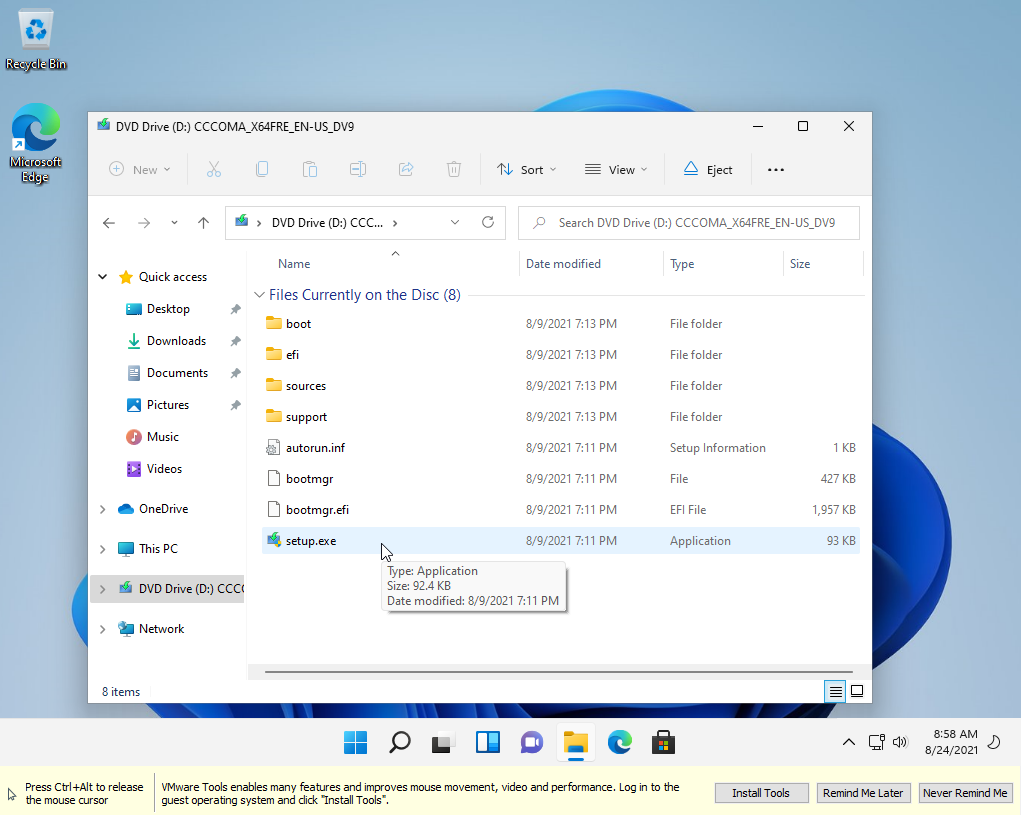The height and width of the screenshot is (815, 1021).
Task: Click Never Remind Me button
Action: pyautogui.click(x=965, y=793)
